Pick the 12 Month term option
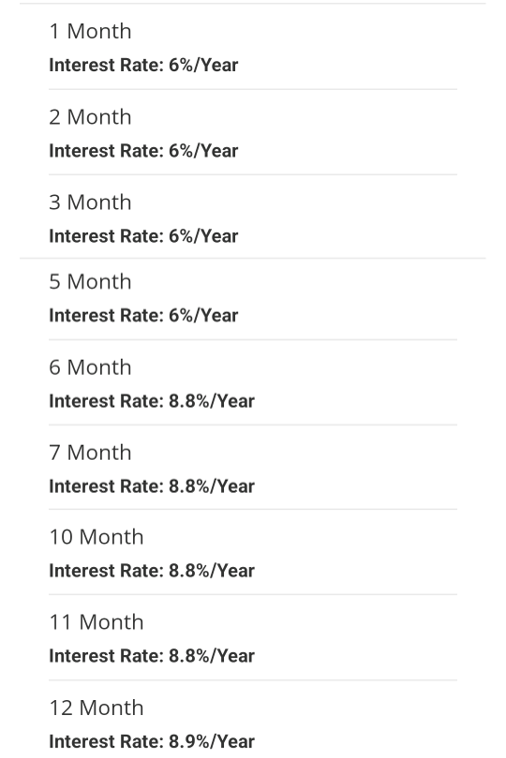The image size is (506, 758). click(x=253, y=719)
